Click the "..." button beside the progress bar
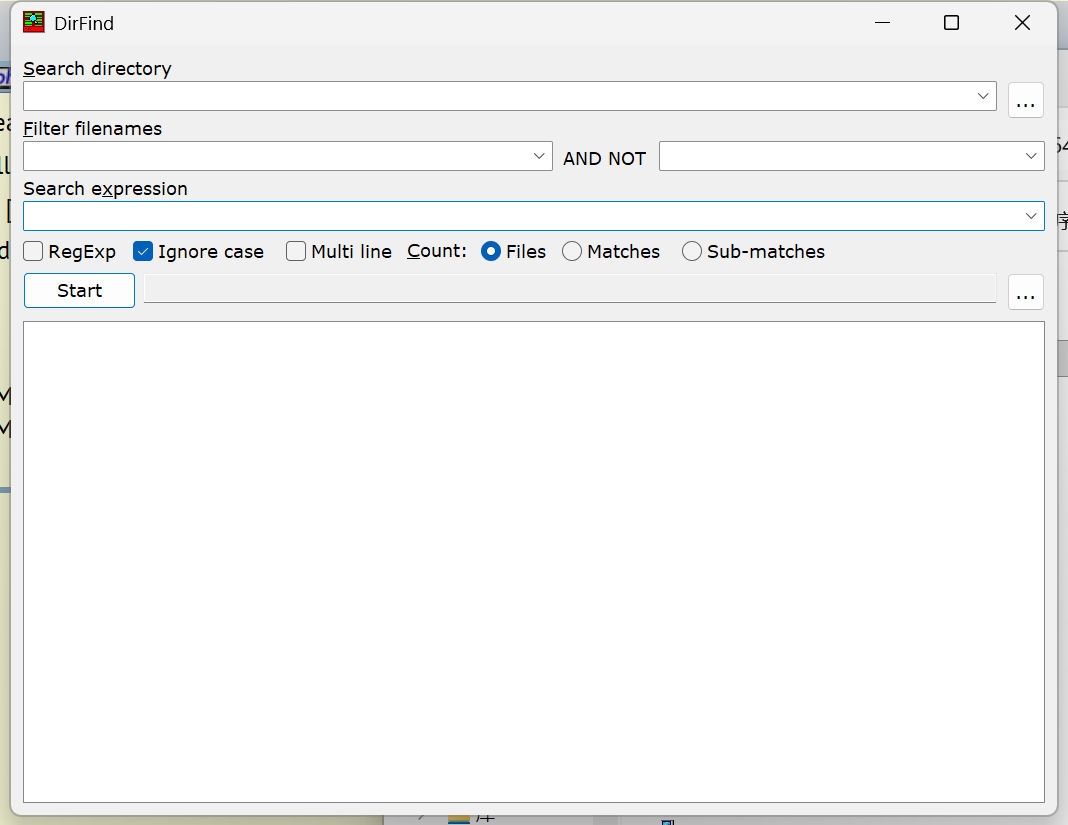Image resolution: width=1068 pixels, height=825 pixels. (x=1025, y=292)
